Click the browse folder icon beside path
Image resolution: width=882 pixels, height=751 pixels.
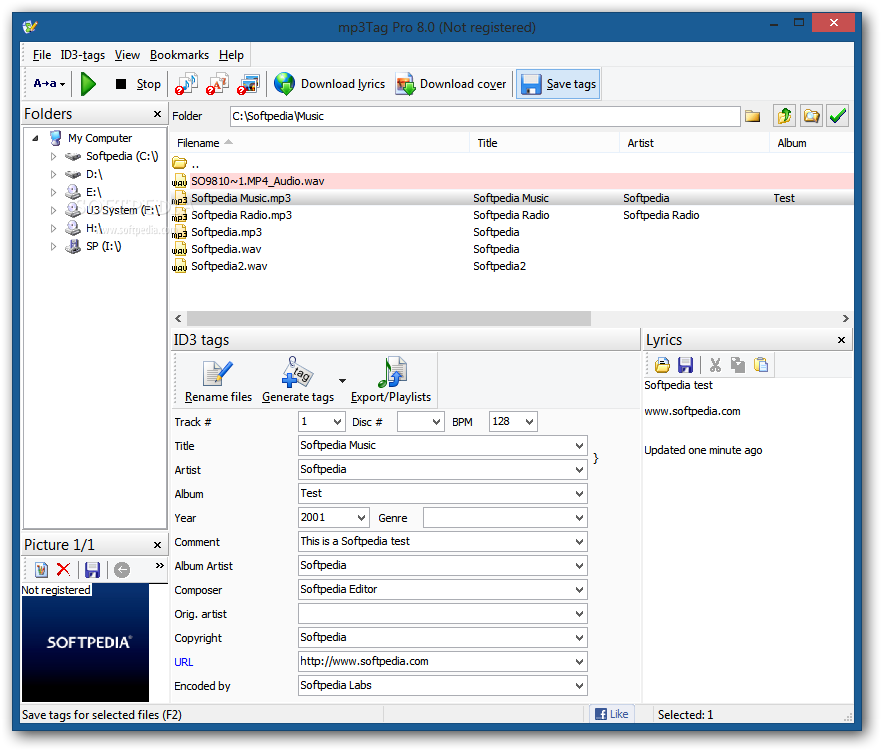point(753,116)
